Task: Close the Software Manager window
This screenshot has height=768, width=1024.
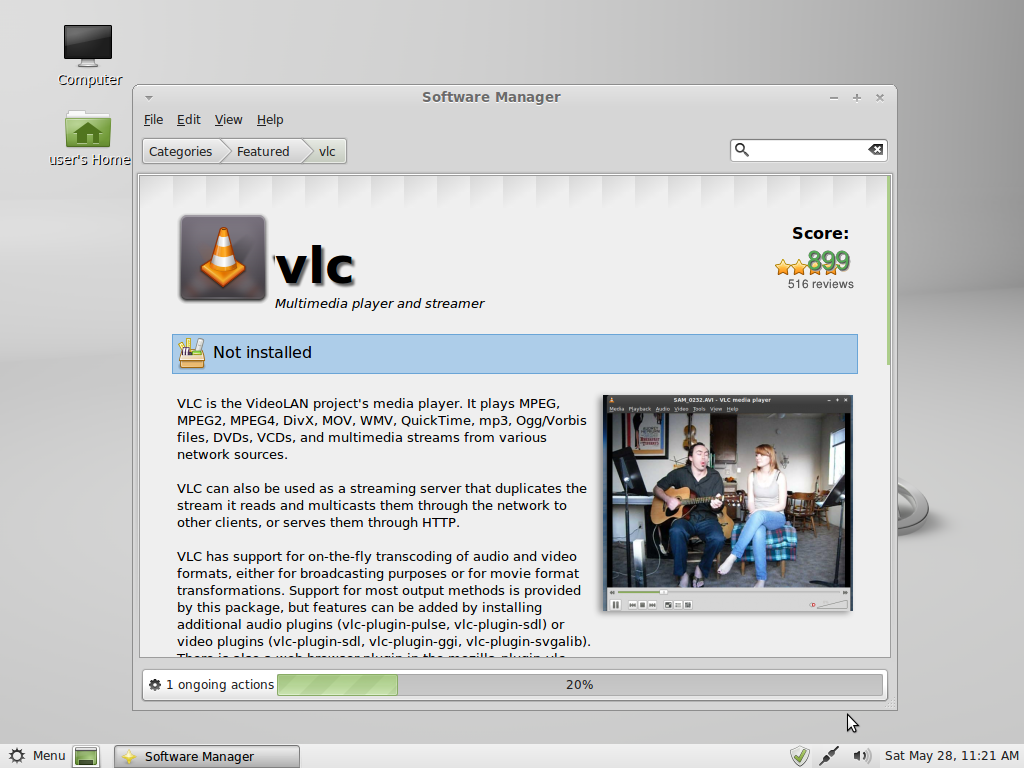Action: point(880,98)
